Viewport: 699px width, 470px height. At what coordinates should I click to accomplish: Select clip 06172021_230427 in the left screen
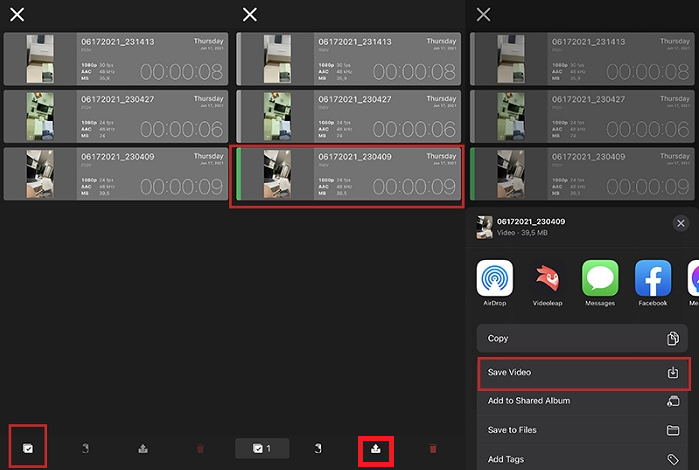pyautogui.click(x=116, y=116)
